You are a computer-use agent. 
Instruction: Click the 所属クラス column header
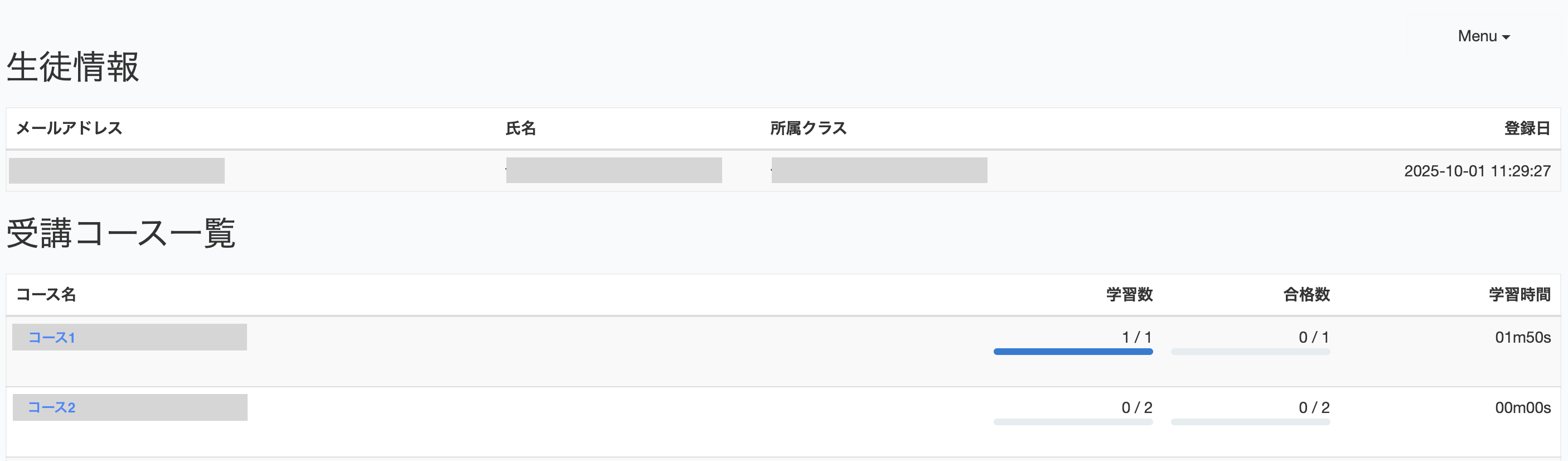pos(809,128)
